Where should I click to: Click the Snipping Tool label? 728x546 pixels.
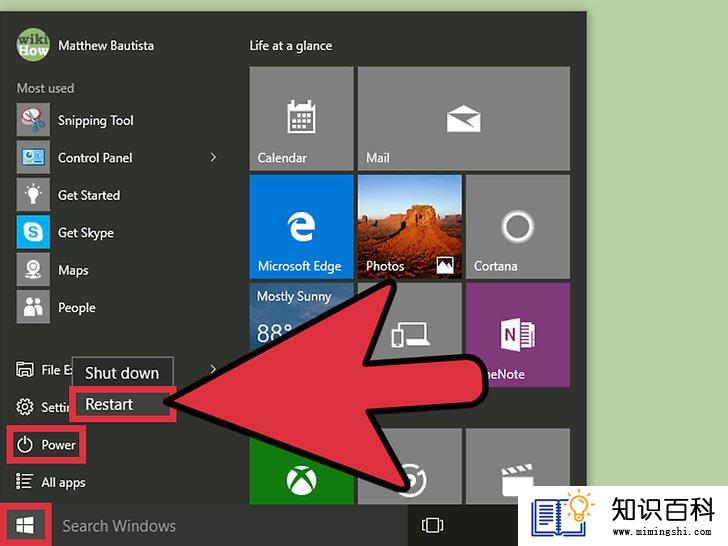[96, 121]
